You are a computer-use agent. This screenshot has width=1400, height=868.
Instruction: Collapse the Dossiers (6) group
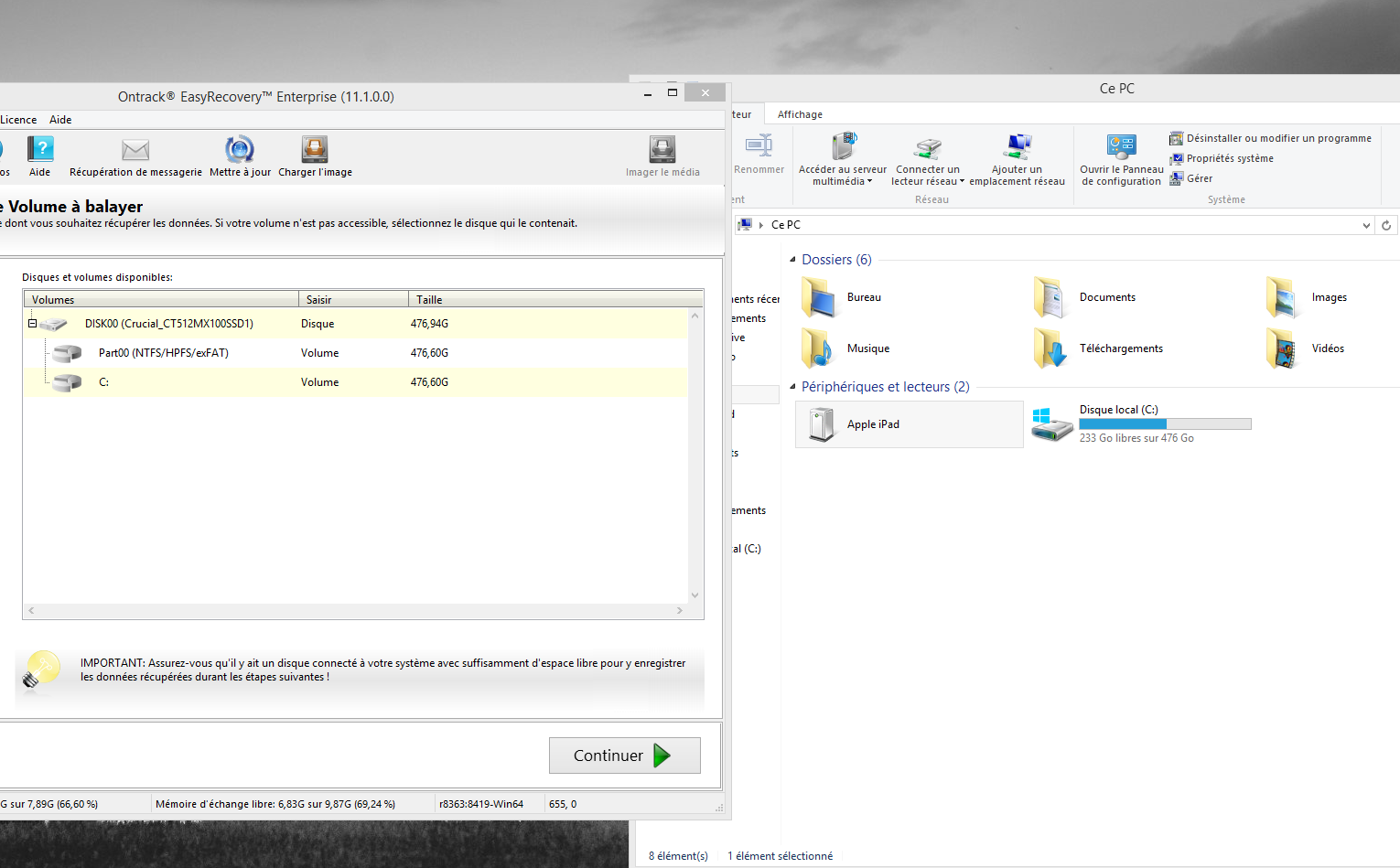[792, 260]
